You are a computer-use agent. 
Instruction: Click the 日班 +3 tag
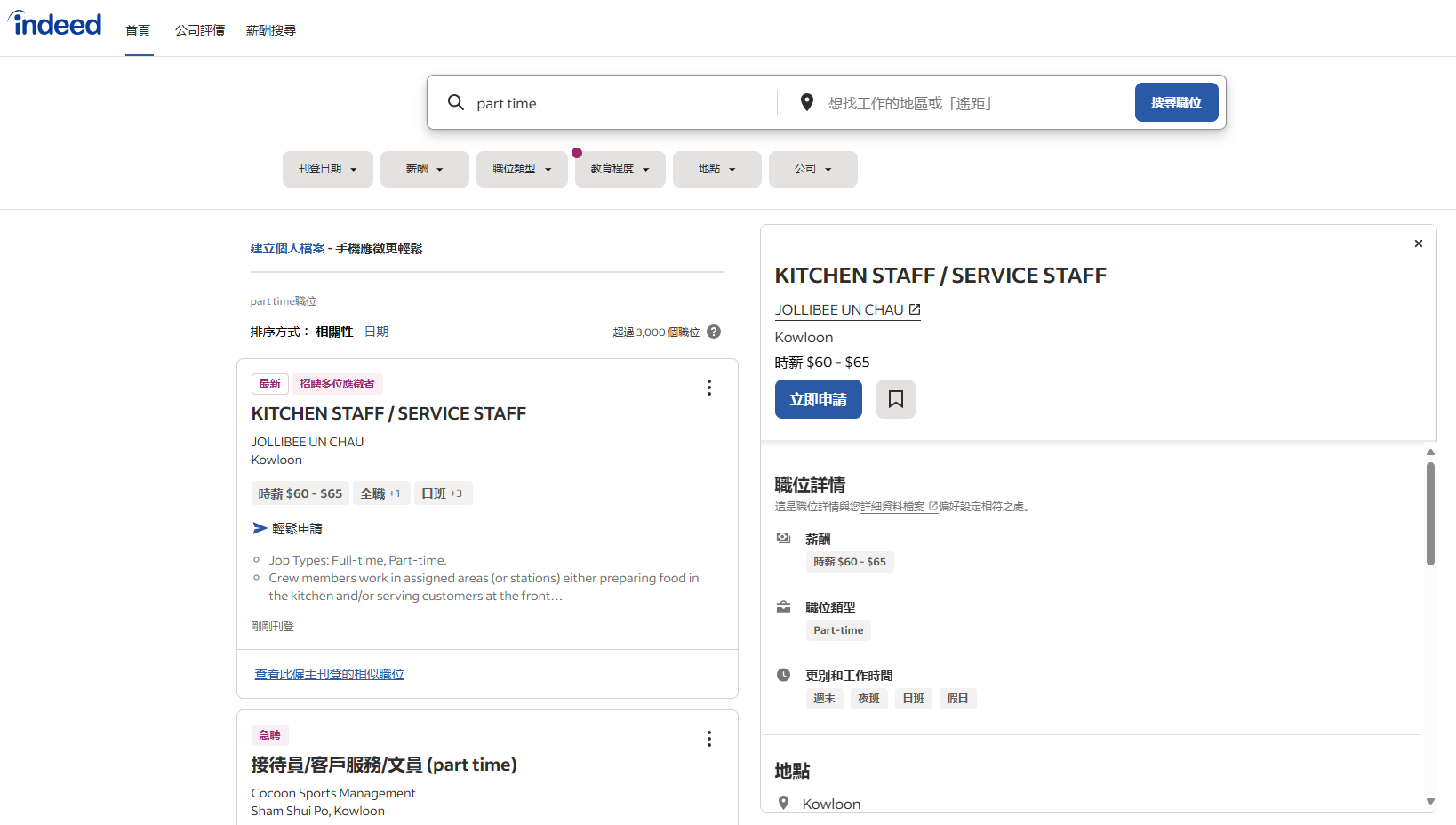pos(443,493)
